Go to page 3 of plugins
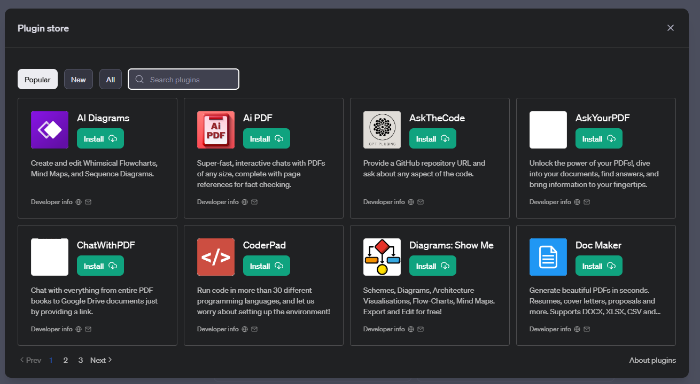Screen dimensions: 700x384 coord(80,360)
